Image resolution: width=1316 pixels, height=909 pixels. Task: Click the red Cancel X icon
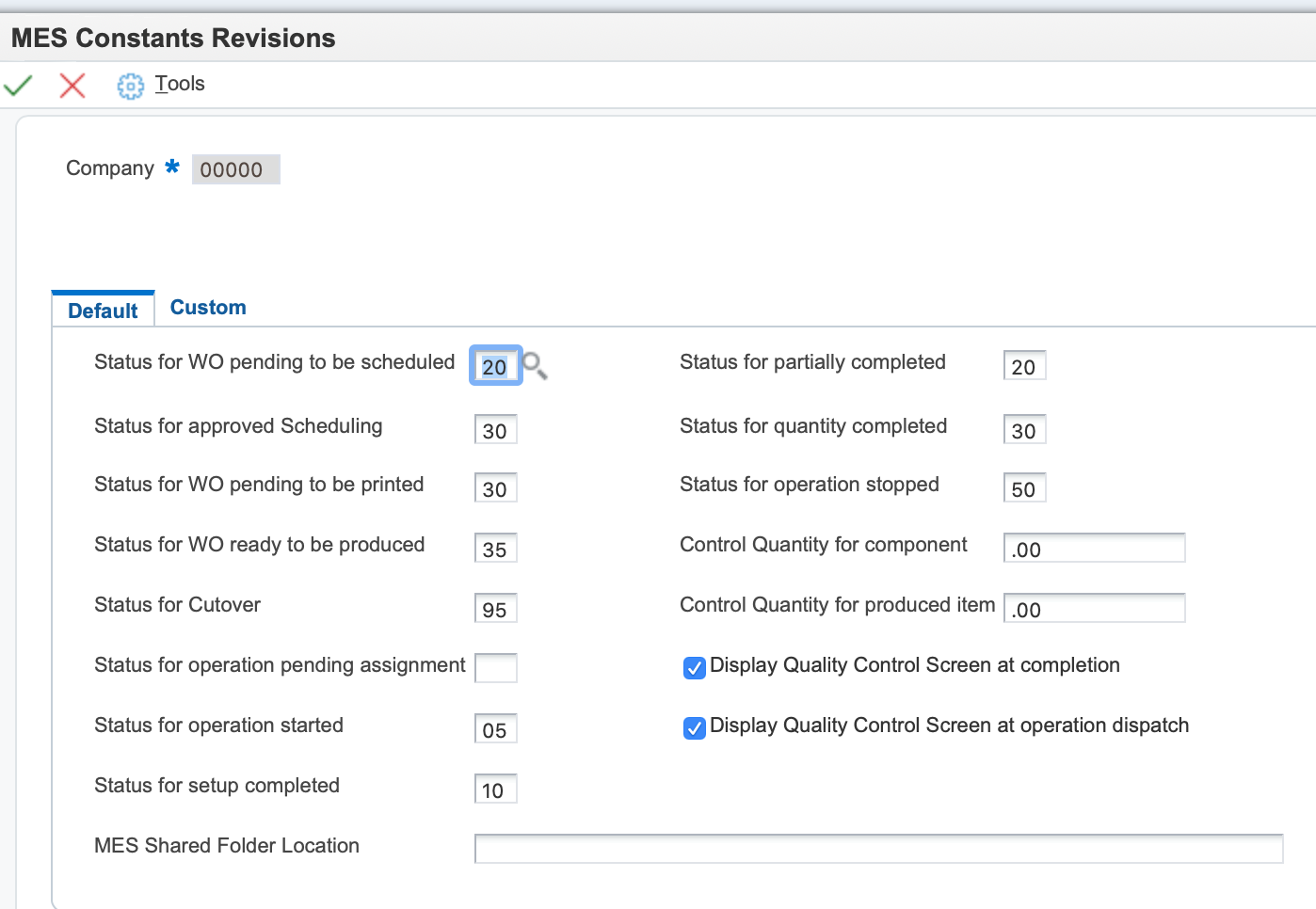click(x=72, y=86)
